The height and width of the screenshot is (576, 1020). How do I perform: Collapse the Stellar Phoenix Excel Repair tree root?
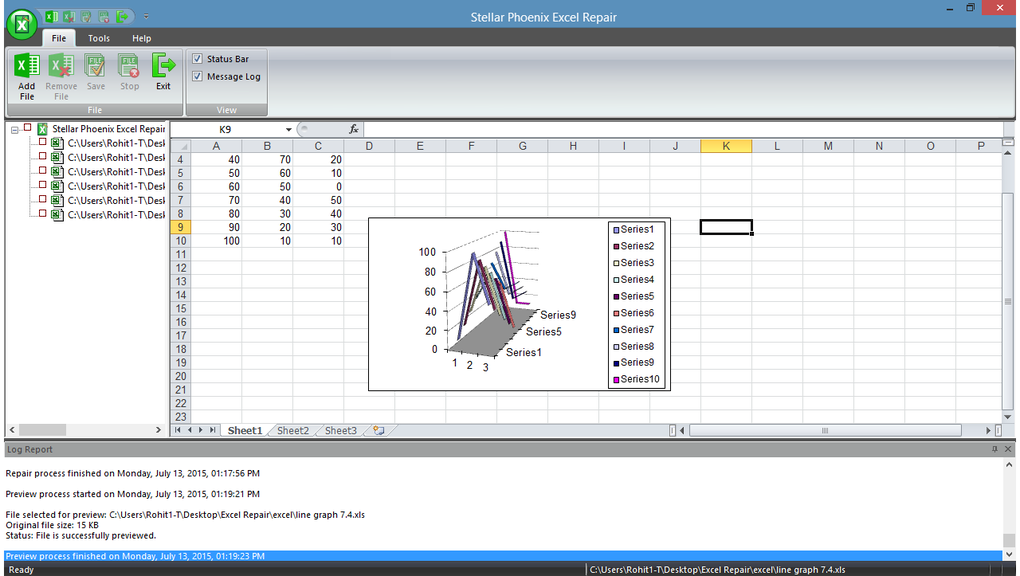(x=14, y=130)
